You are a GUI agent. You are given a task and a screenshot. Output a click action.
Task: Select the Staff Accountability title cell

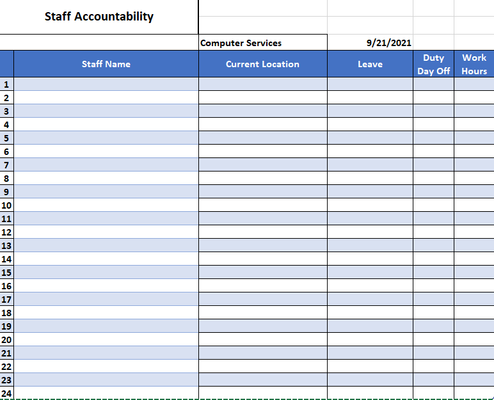[x=99, y=17]
